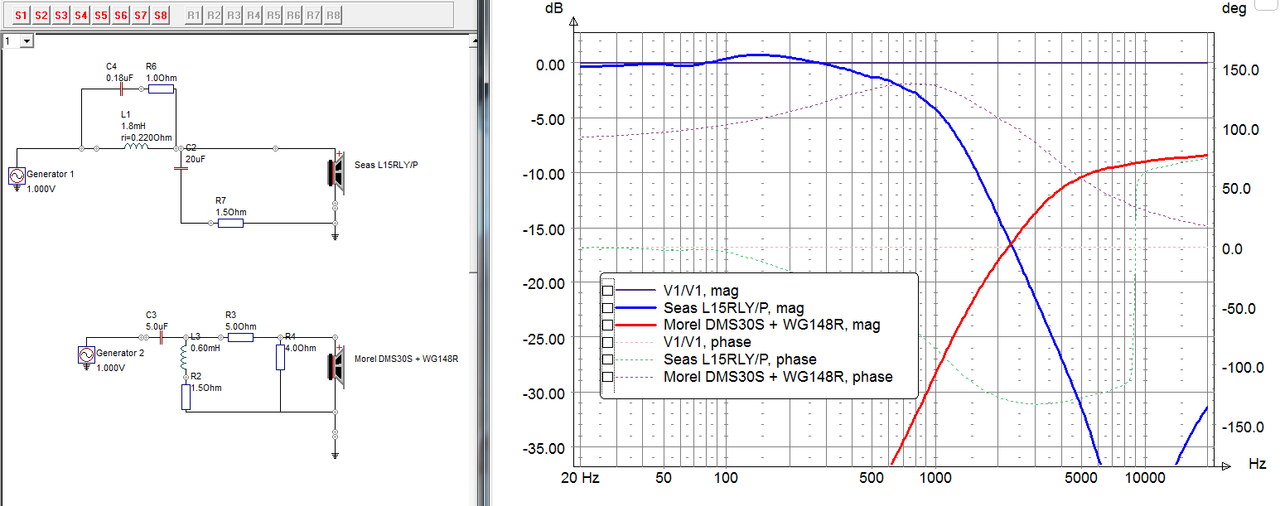
Task: Click the blue Seas mag legend line
Action: (x=636, y=308)
